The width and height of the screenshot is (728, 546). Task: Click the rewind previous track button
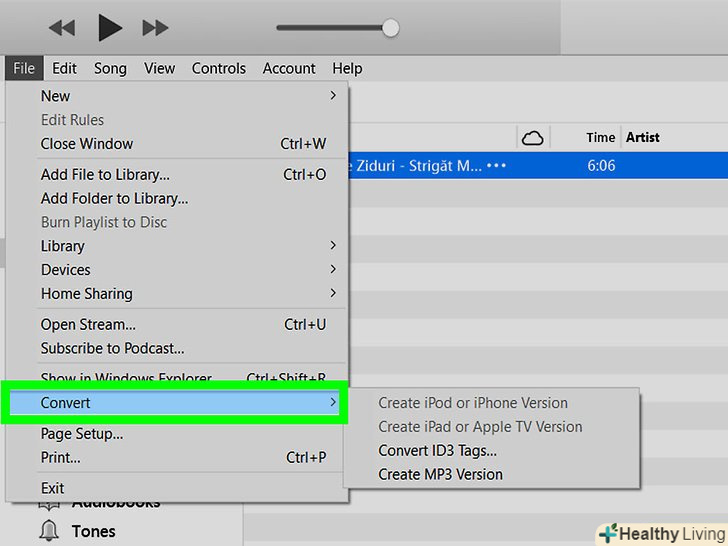[62, 28]
